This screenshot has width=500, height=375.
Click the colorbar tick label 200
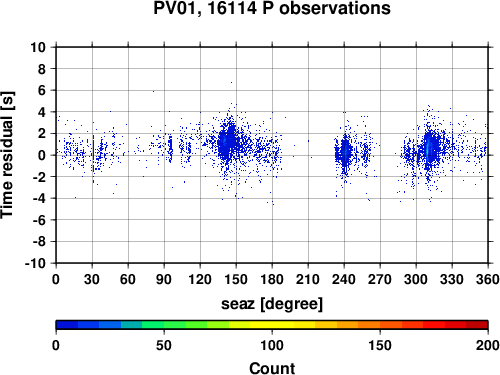pyautogui.click(x=487, y=345)
